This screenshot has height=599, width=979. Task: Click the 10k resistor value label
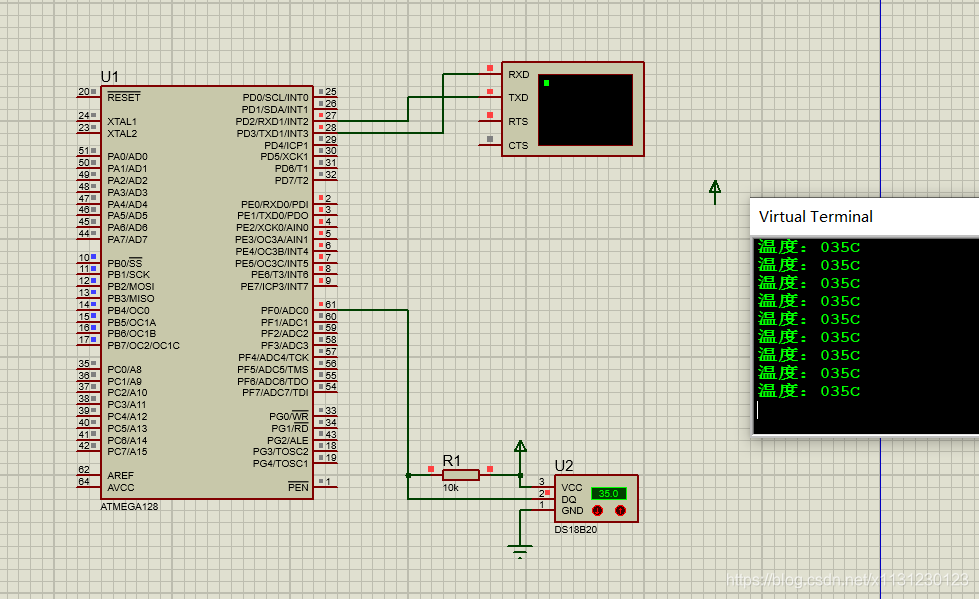tap(451, 488)
